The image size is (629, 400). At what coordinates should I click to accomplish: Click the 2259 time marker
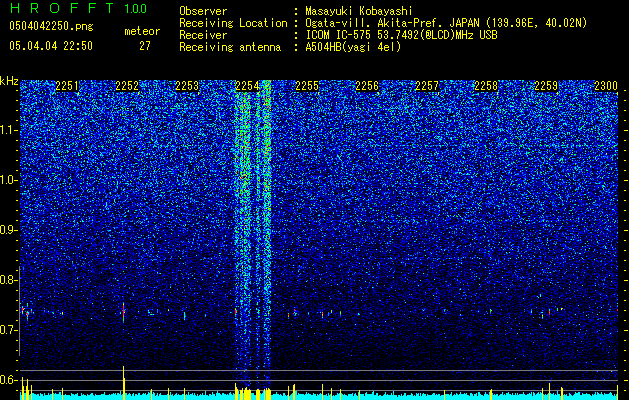pyautogui.click(x=546, y=86)
